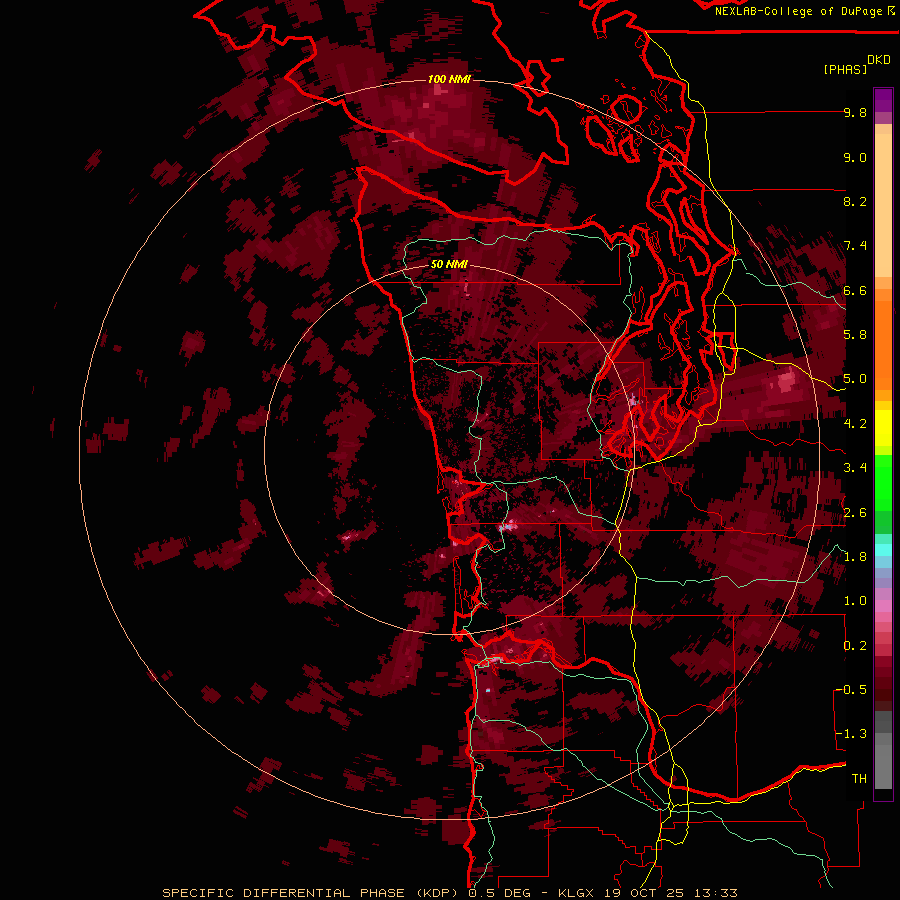The image size is (900, 900).
Task: Click the -0.5 scale value label
Action: click(851, 690)
